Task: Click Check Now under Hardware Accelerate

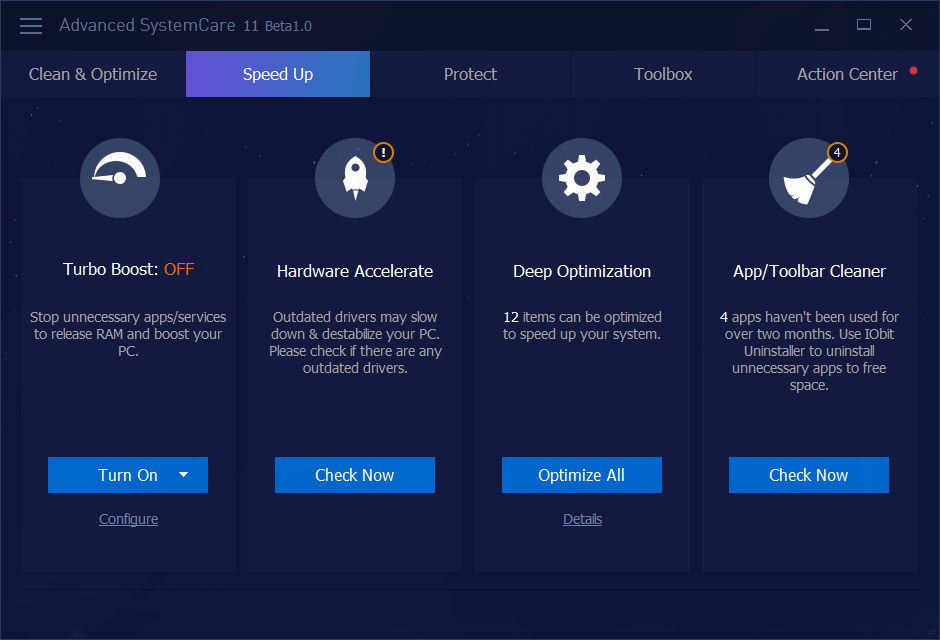Action: pos(355,475)
